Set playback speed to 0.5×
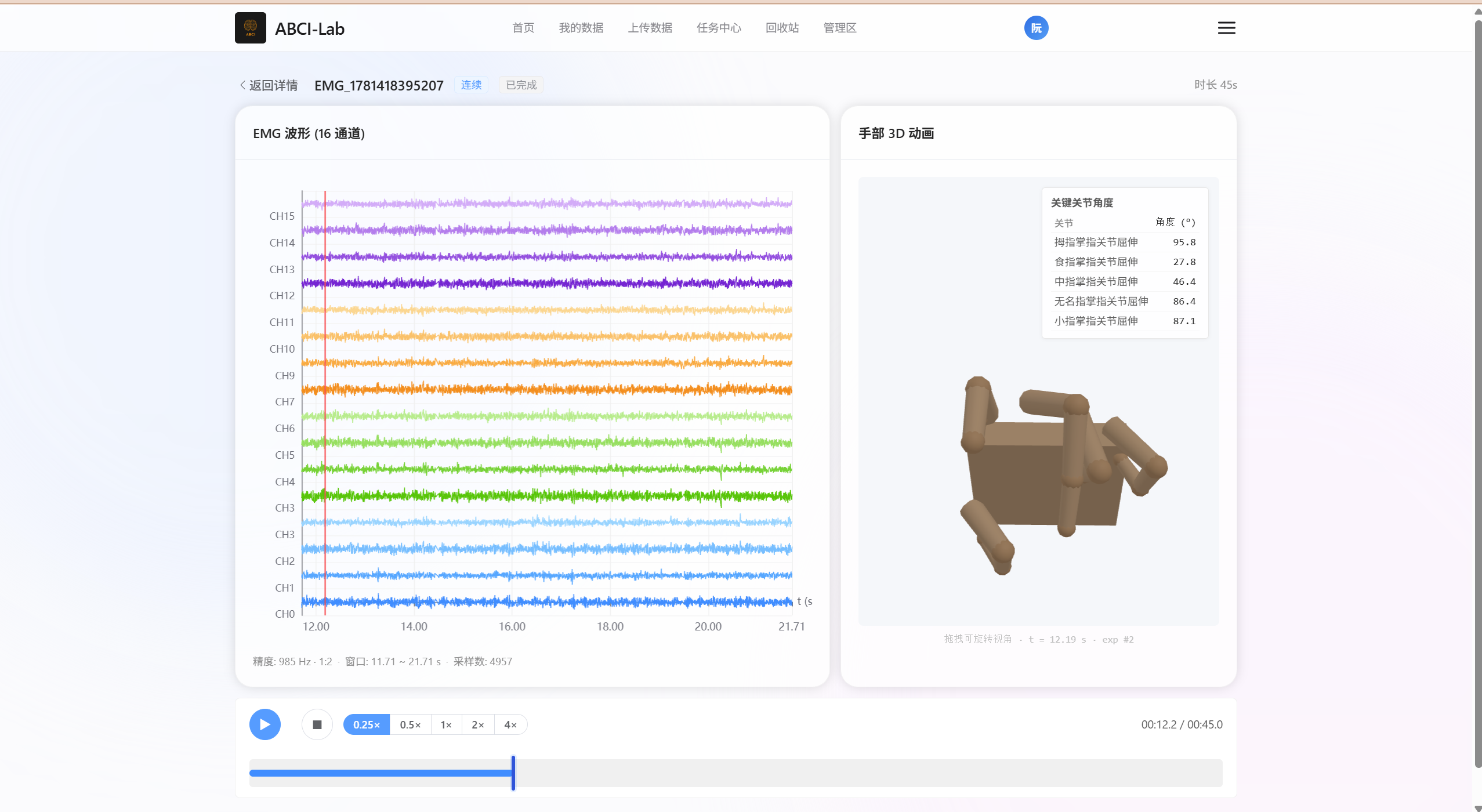This screenshot has width=1482, height=812. coord(410,724)
